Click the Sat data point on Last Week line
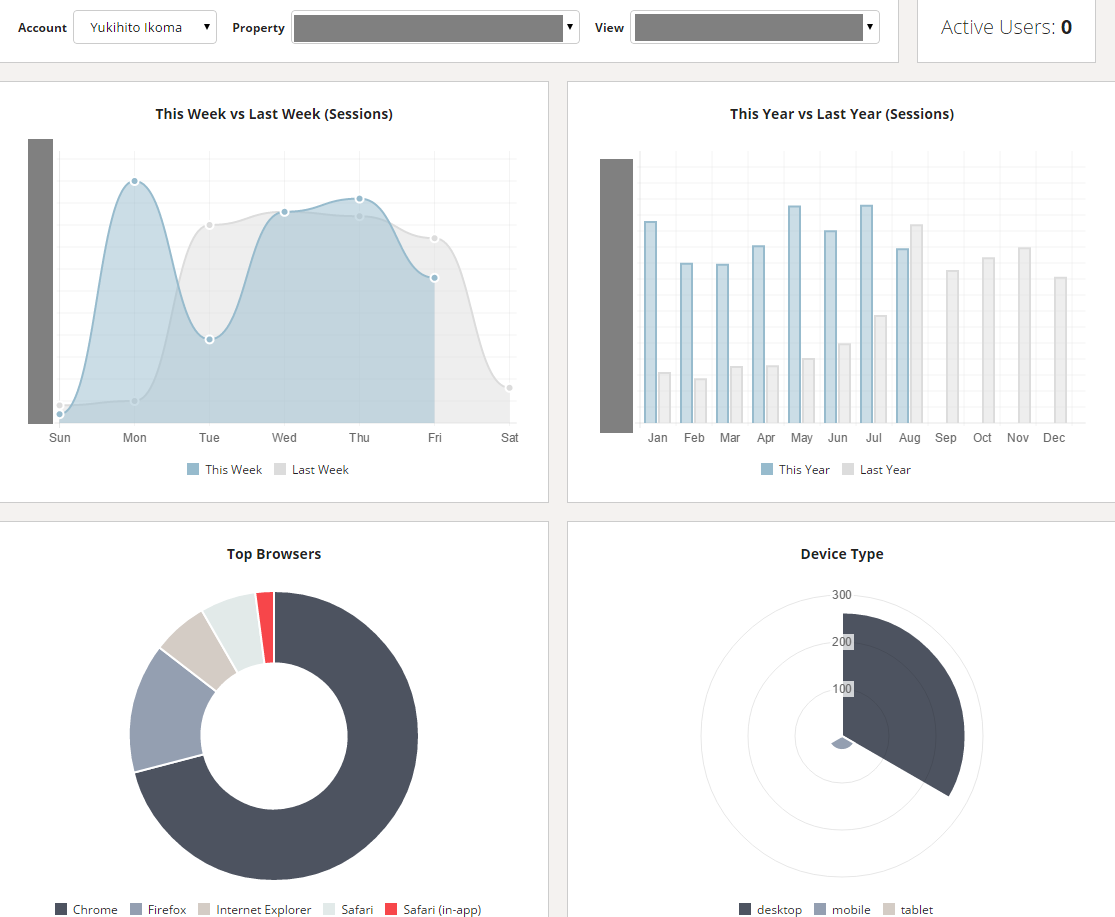 tap(509, 387)
